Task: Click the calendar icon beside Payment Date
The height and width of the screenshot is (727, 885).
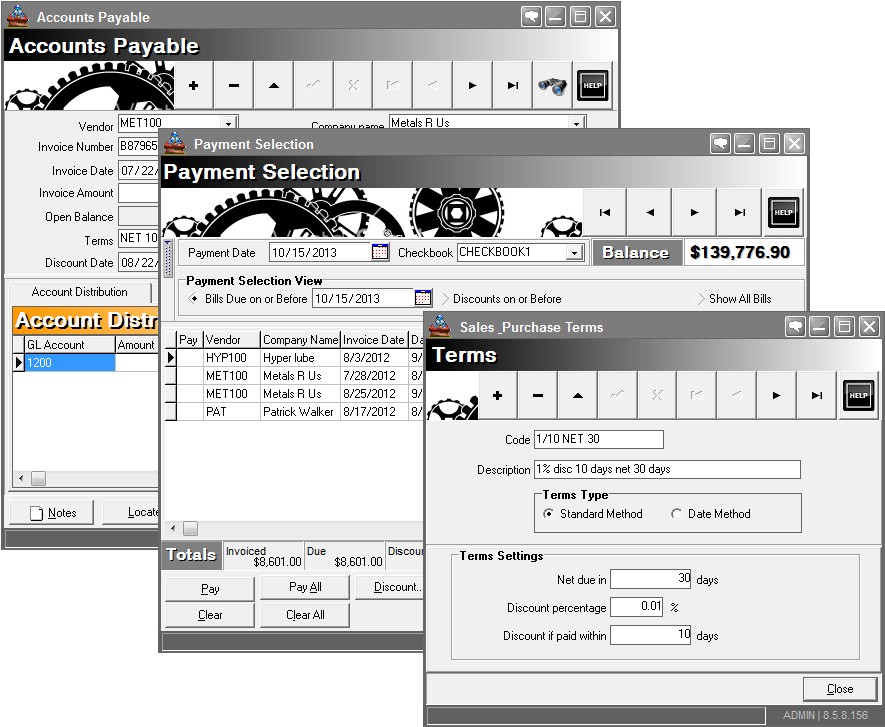Action: pos(380,253)
